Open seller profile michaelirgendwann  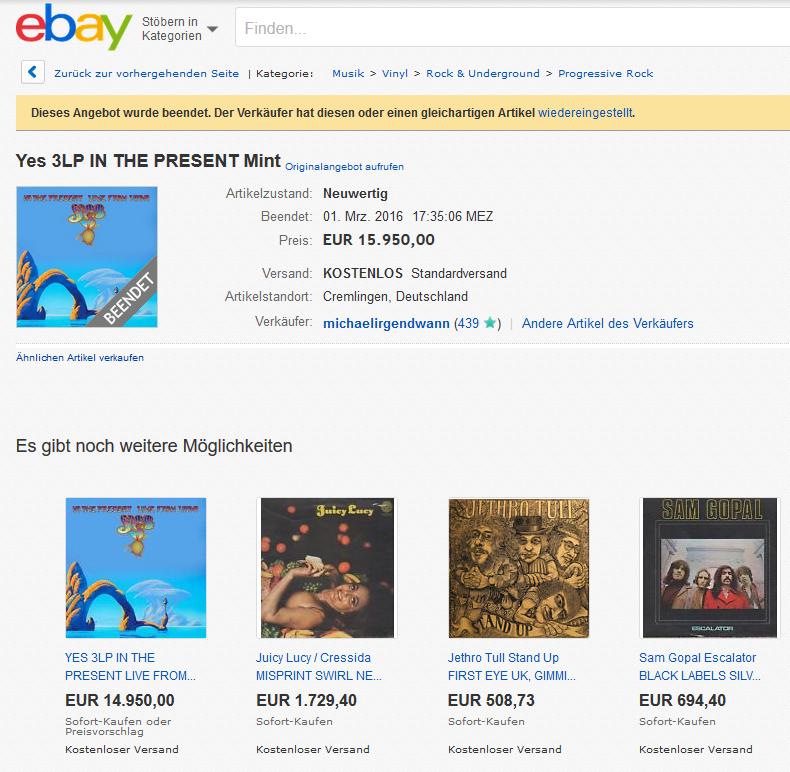coord(386,323)
